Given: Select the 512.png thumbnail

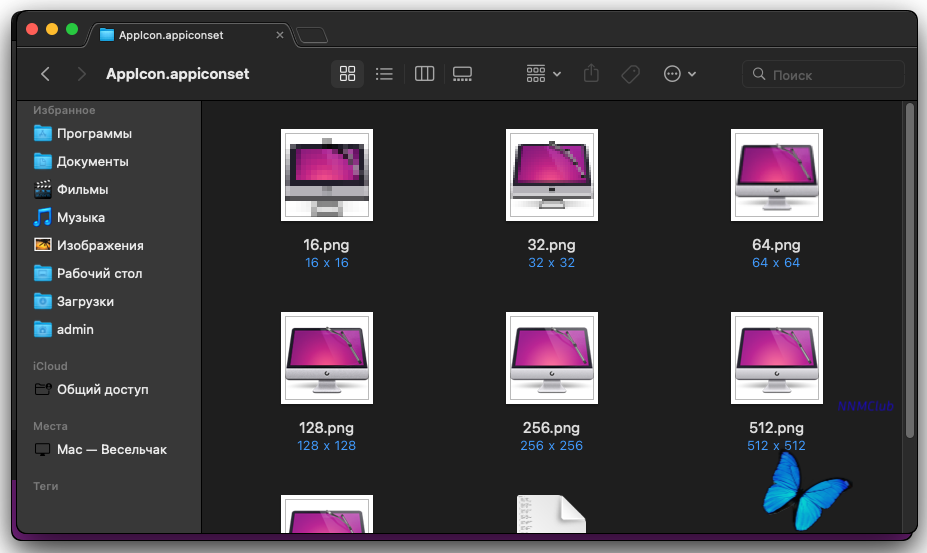Looking at the screenshot, I should click(x=777, y=358).
